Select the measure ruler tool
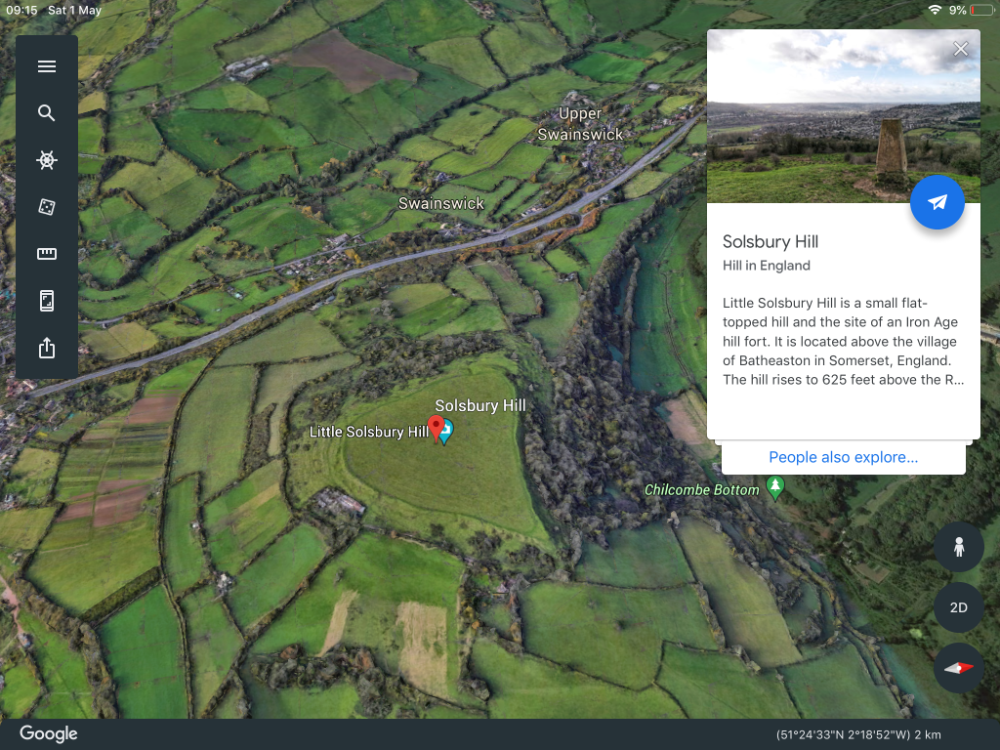Image resolution: width=1000 pixels, height=750 pixels. tap(47, 254)
